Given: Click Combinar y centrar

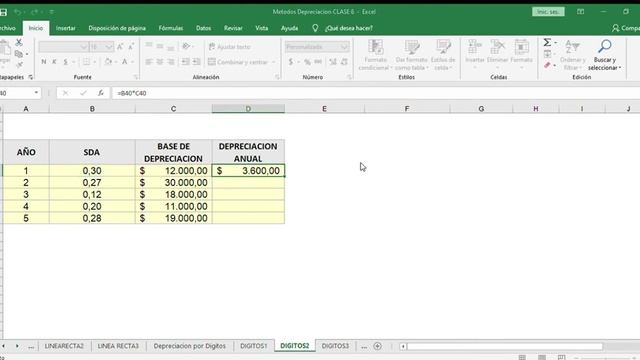Looking at the screenshot, I should 238,62.
